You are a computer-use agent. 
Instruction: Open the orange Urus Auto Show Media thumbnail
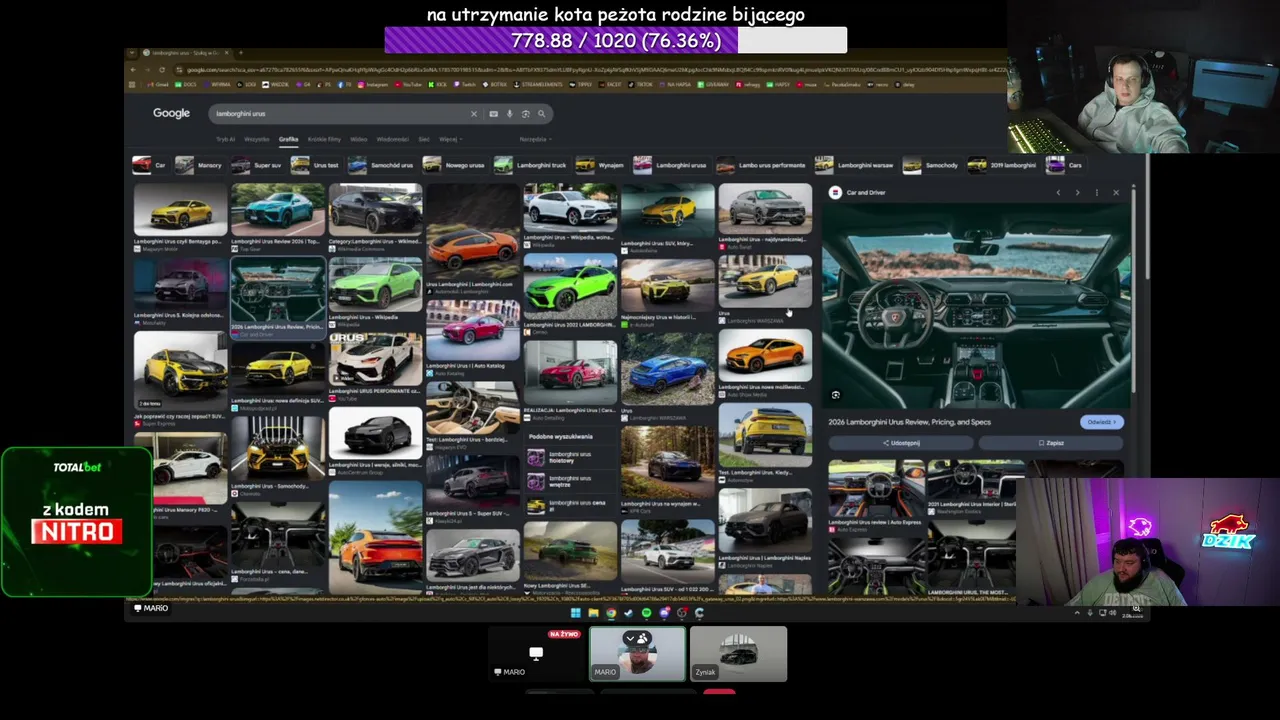coord(765,354)
